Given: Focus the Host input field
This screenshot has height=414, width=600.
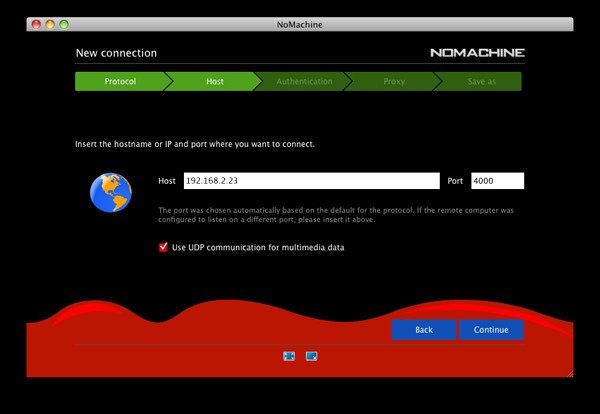Looking at the screenshot, I should (311, 181).
